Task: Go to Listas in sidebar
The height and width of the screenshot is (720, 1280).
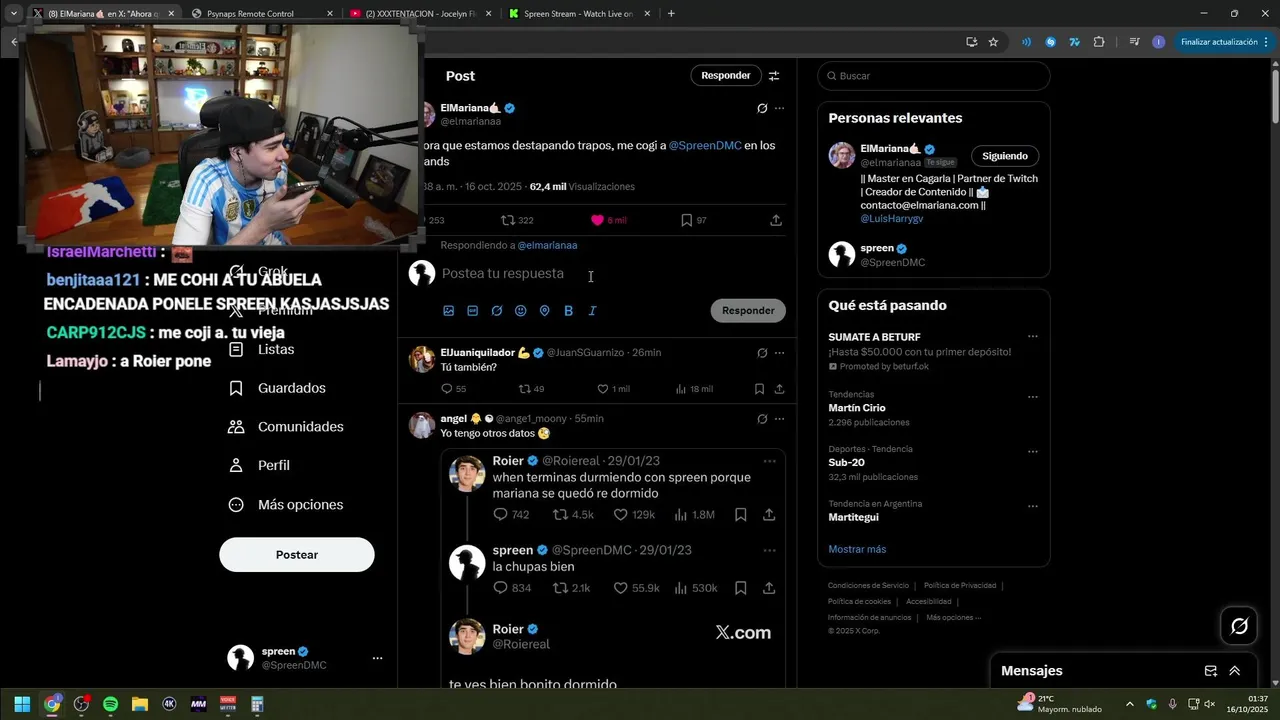Action: 262,350
